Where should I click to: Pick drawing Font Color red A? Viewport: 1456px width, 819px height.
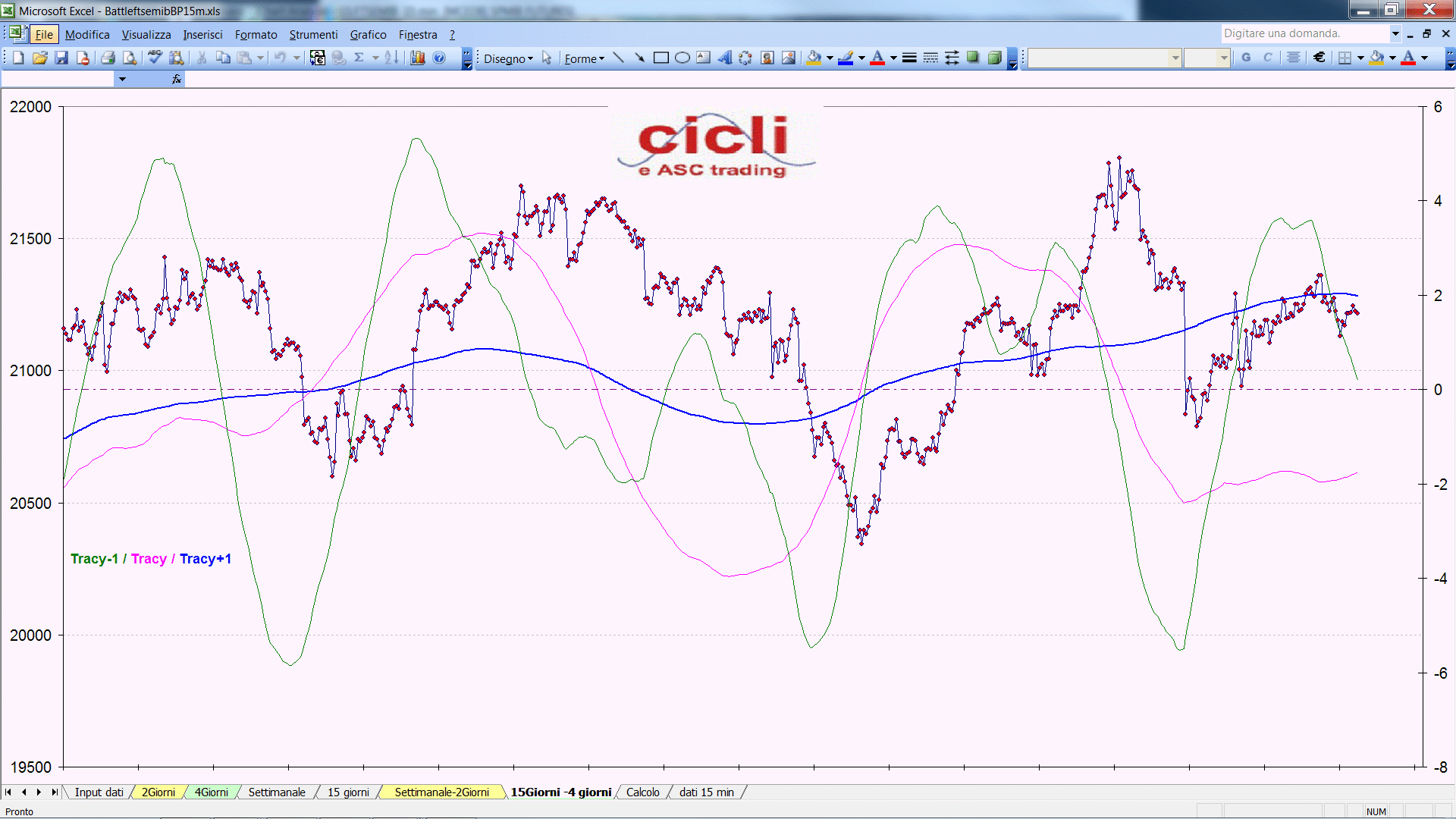[x=878, y=58]
